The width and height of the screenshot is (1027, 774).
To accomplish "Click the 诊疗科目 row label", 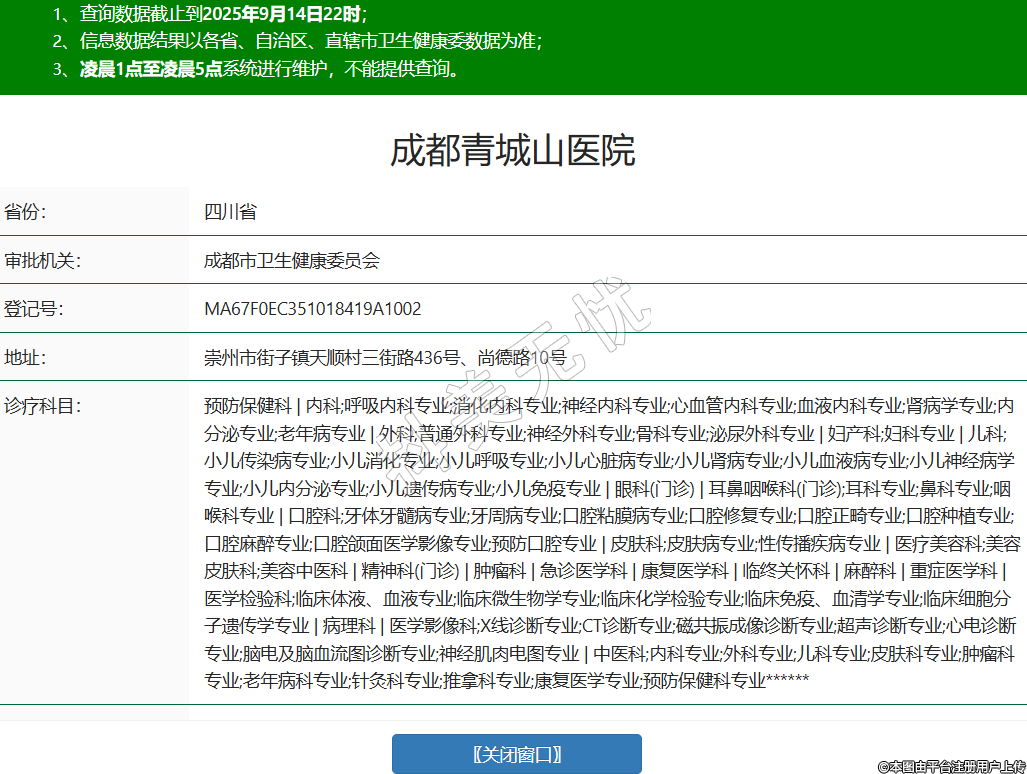I will click(x=42, y=406).
